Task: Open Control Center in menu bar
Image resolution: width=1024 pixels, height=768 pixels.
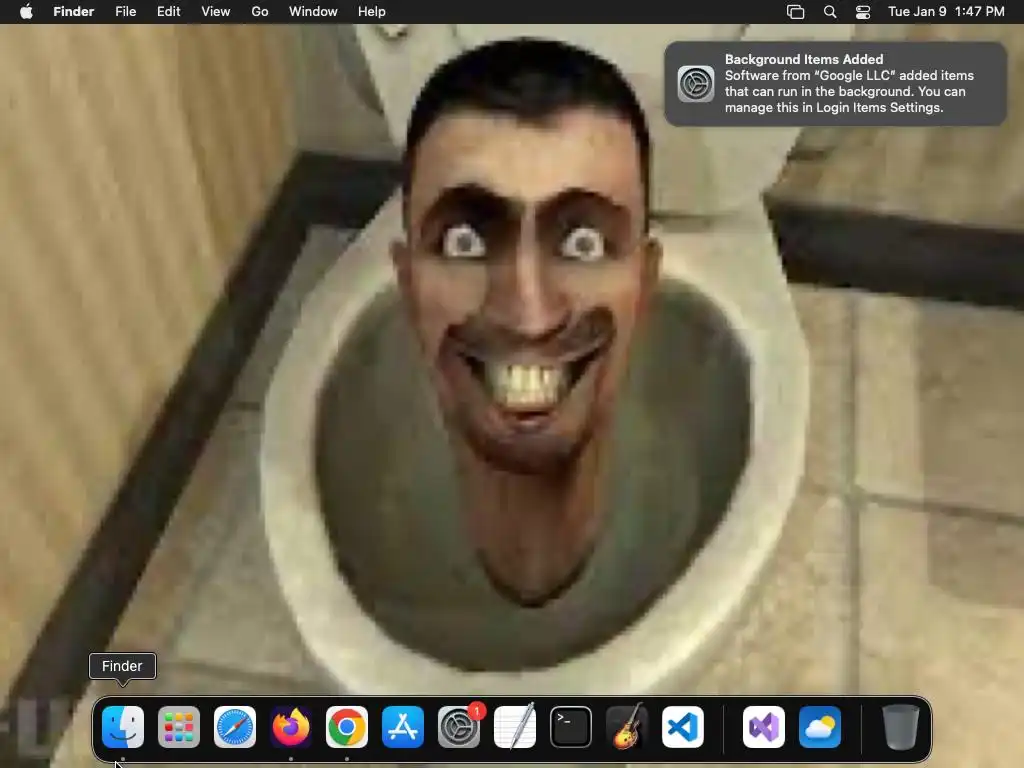Action: [x=863, y=12]
